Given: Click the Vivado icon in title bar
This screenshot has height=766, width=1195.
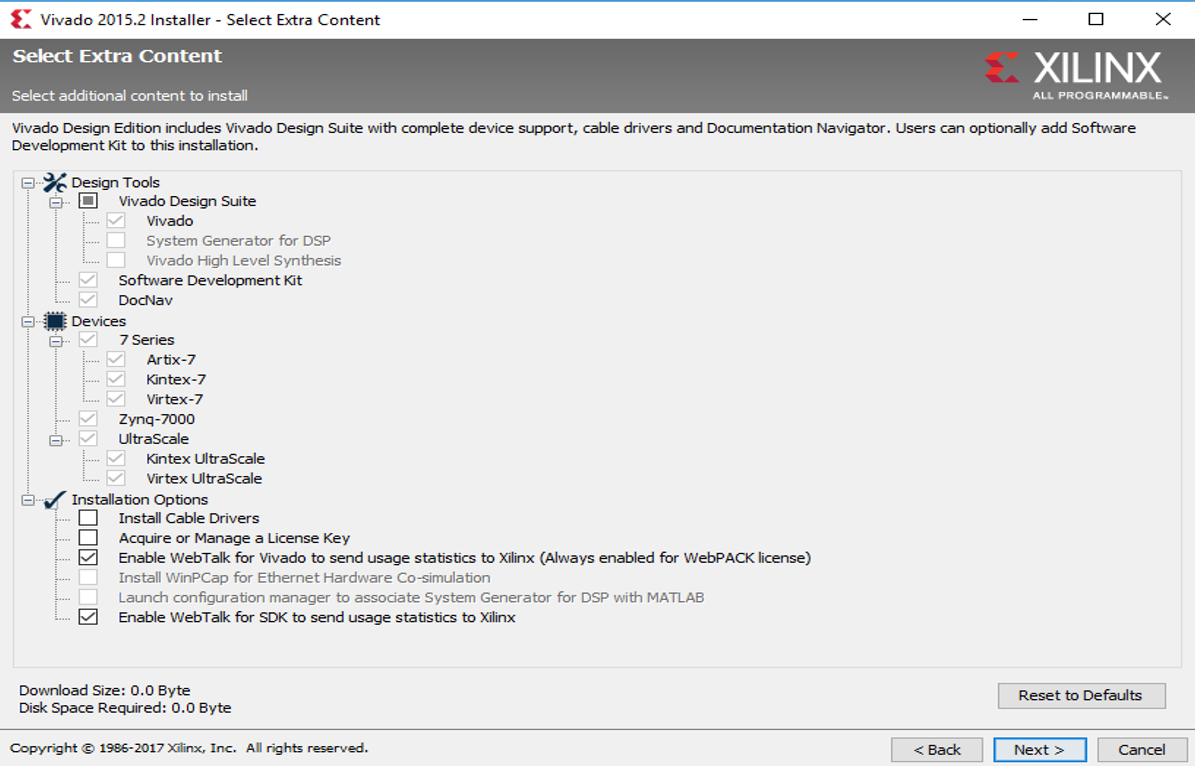Looking at the screenshot, I should click(x=20, y=19).
